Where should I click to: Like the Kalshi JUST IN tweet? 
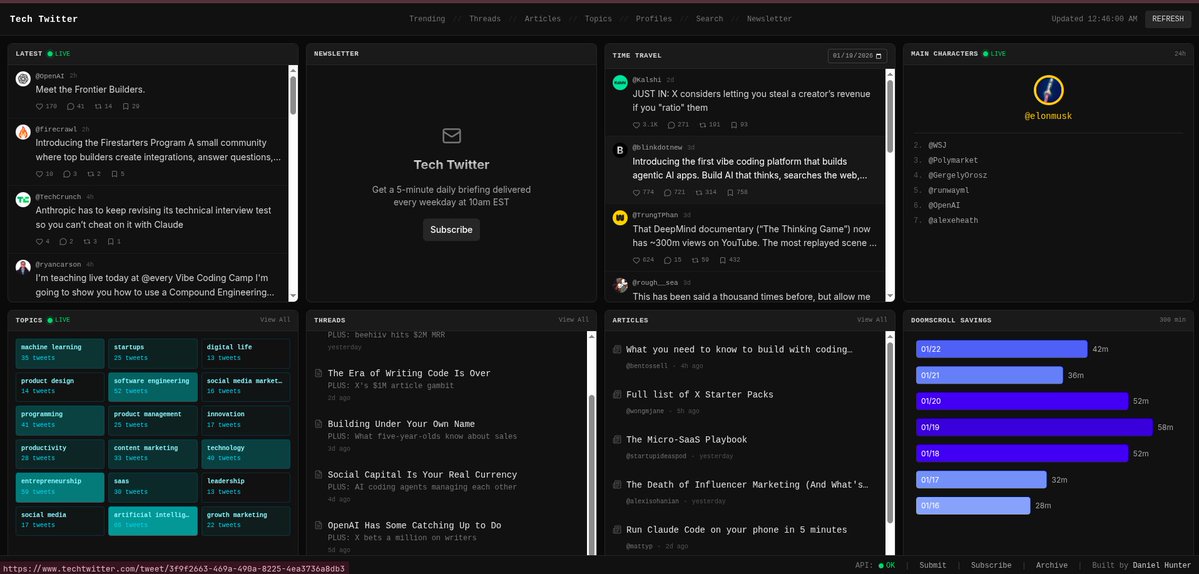[x=637, y=125]
